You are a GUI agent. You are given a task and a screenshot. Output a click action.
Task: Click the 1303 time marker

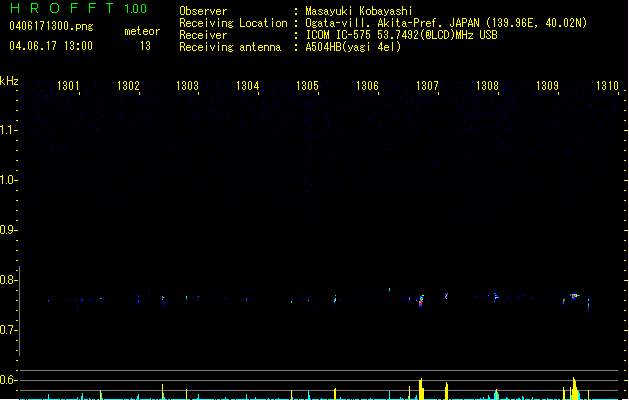(x=187, y=86)
